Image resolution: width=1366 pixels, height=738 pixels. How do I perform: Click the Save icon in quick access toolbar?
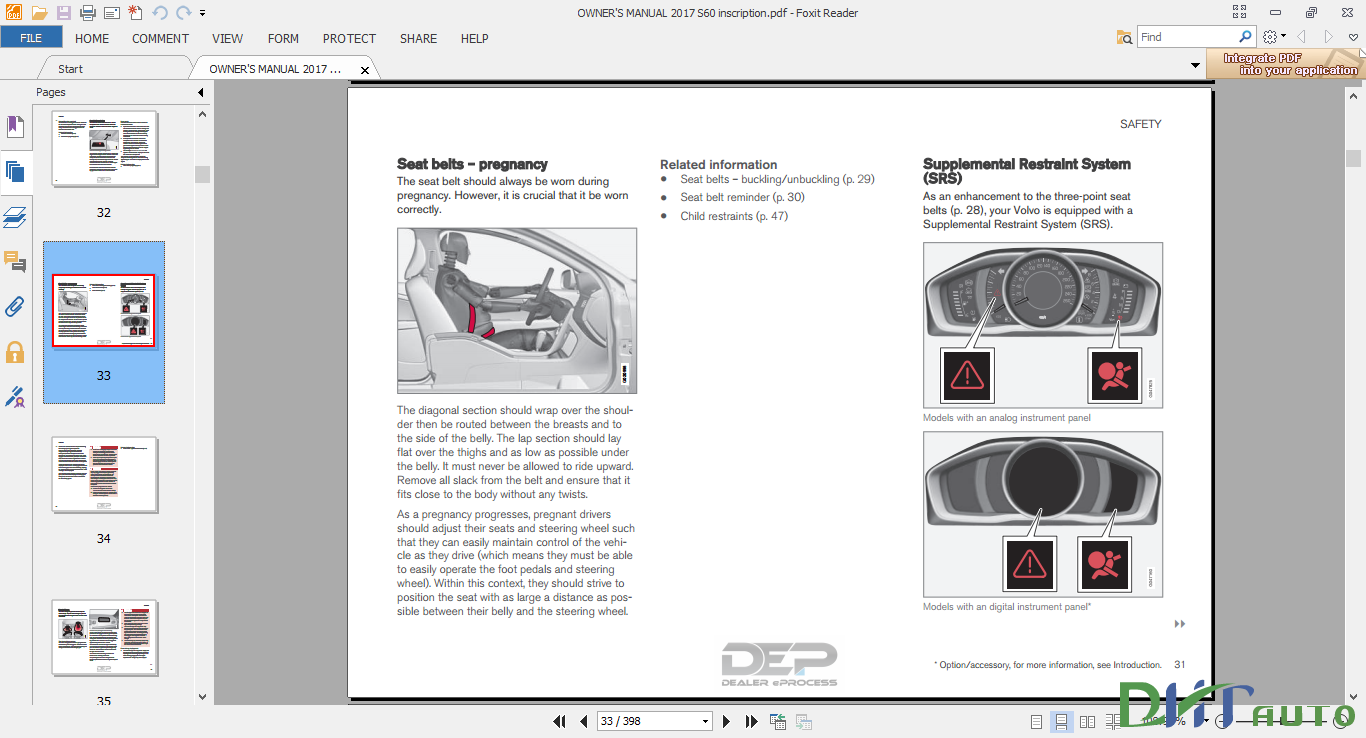[x=62, y=12]
